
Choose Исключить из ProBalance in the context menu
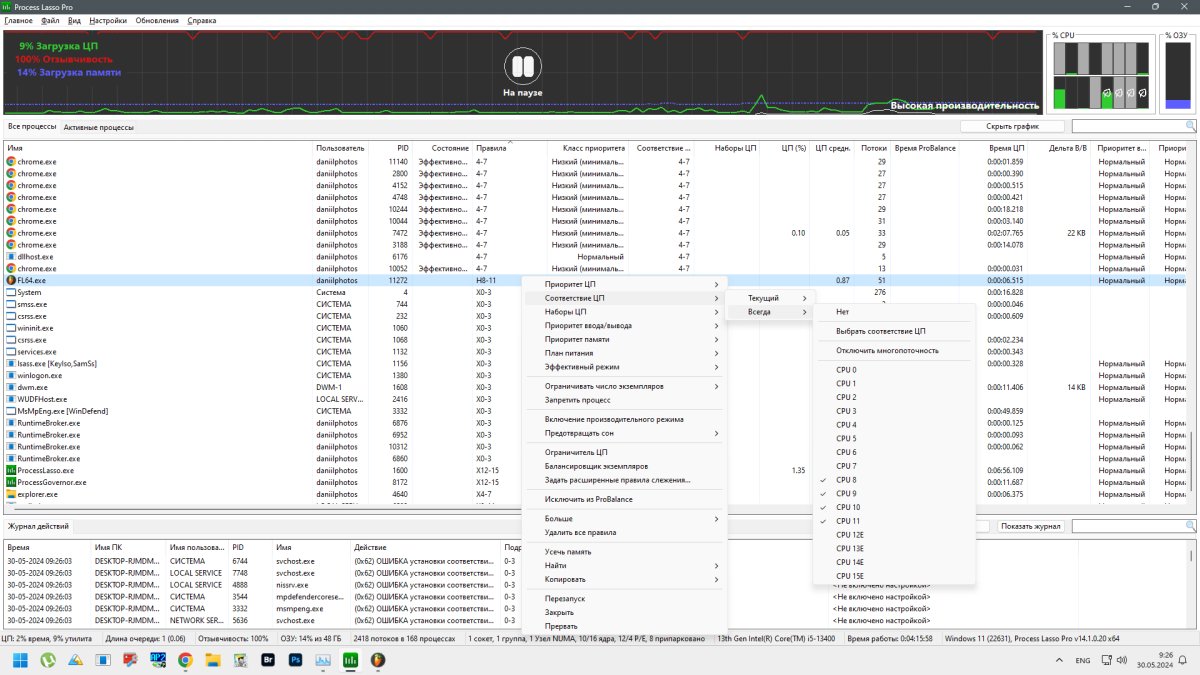(x=623, y=499)
